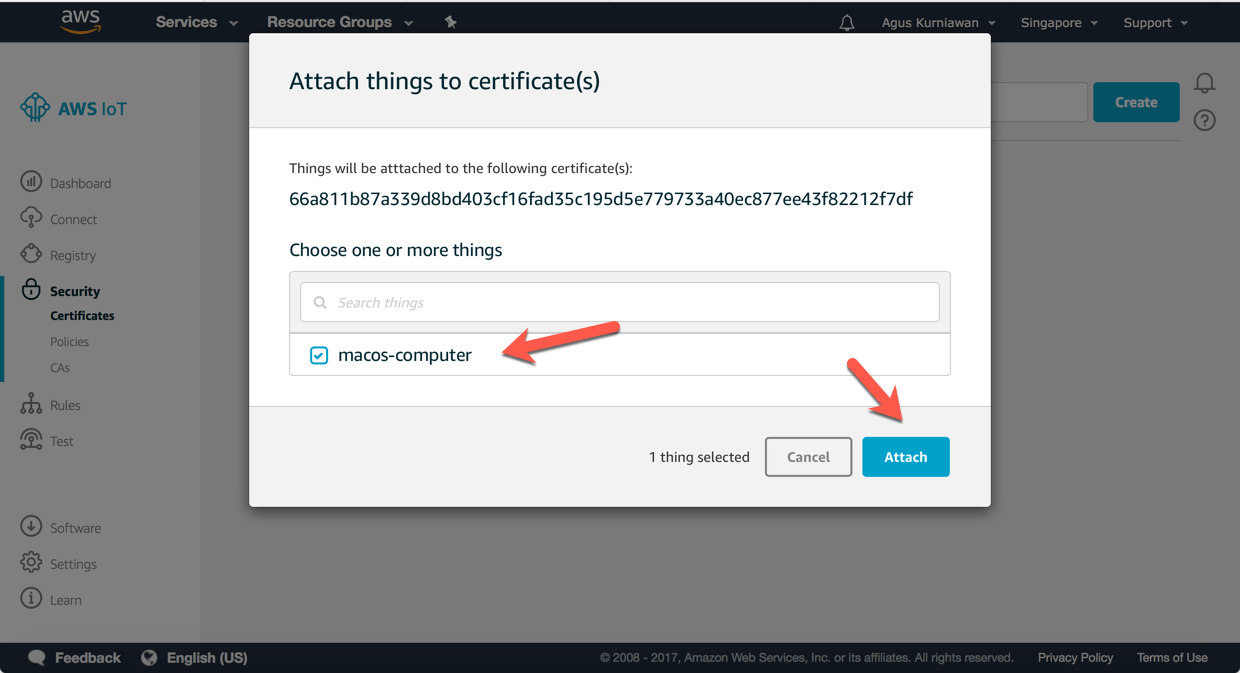Open Settings in the sidebar
The width and height of the screenshot is (1240, 673).
click(74, 564)
